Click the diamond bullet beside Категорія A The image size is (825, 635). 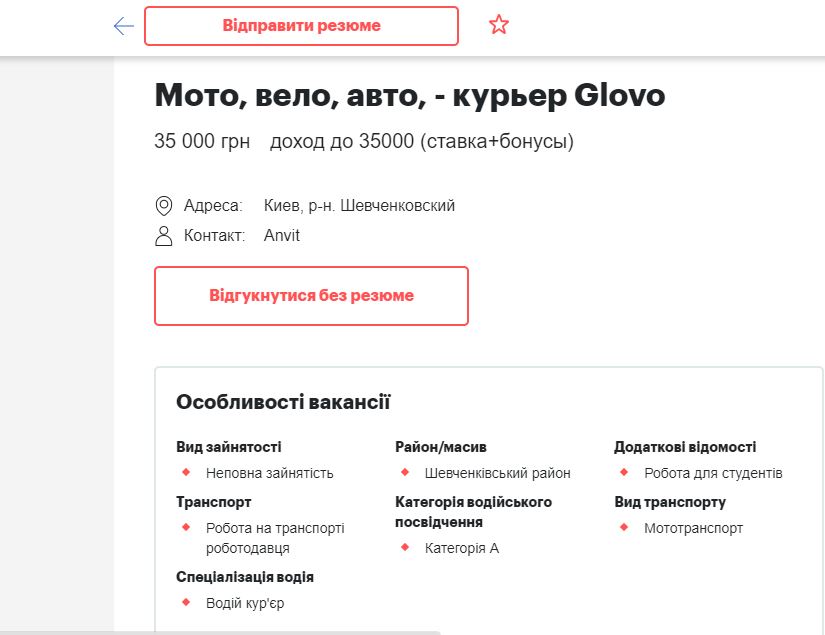pyautogui.click(x=403, y=548)
